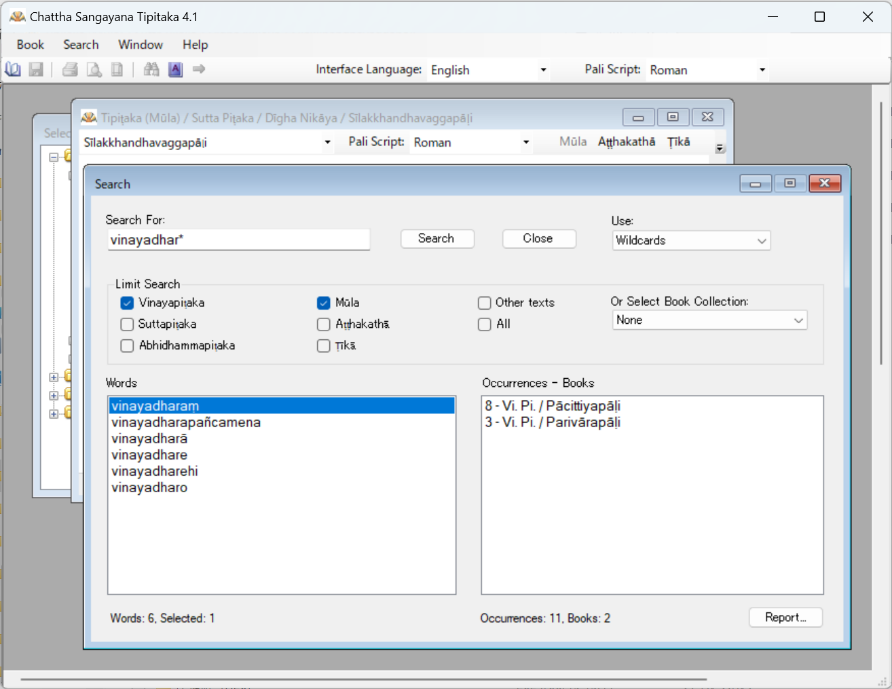Open the main toolbar Pali Script dropdown

(x=762, y=70)
